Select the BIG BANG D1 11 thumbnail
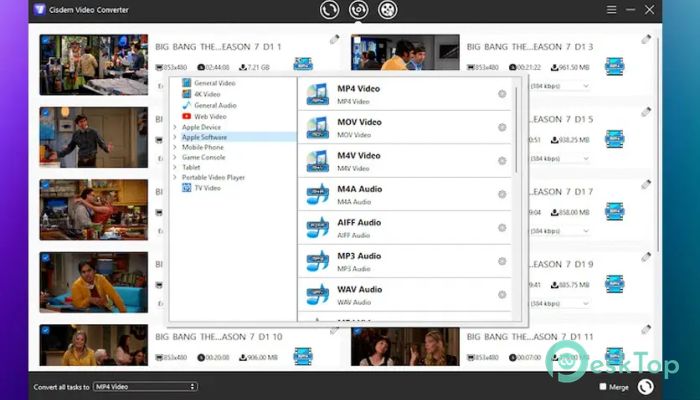The height and width of the screenshot is (400, 700). click(405, 347)
